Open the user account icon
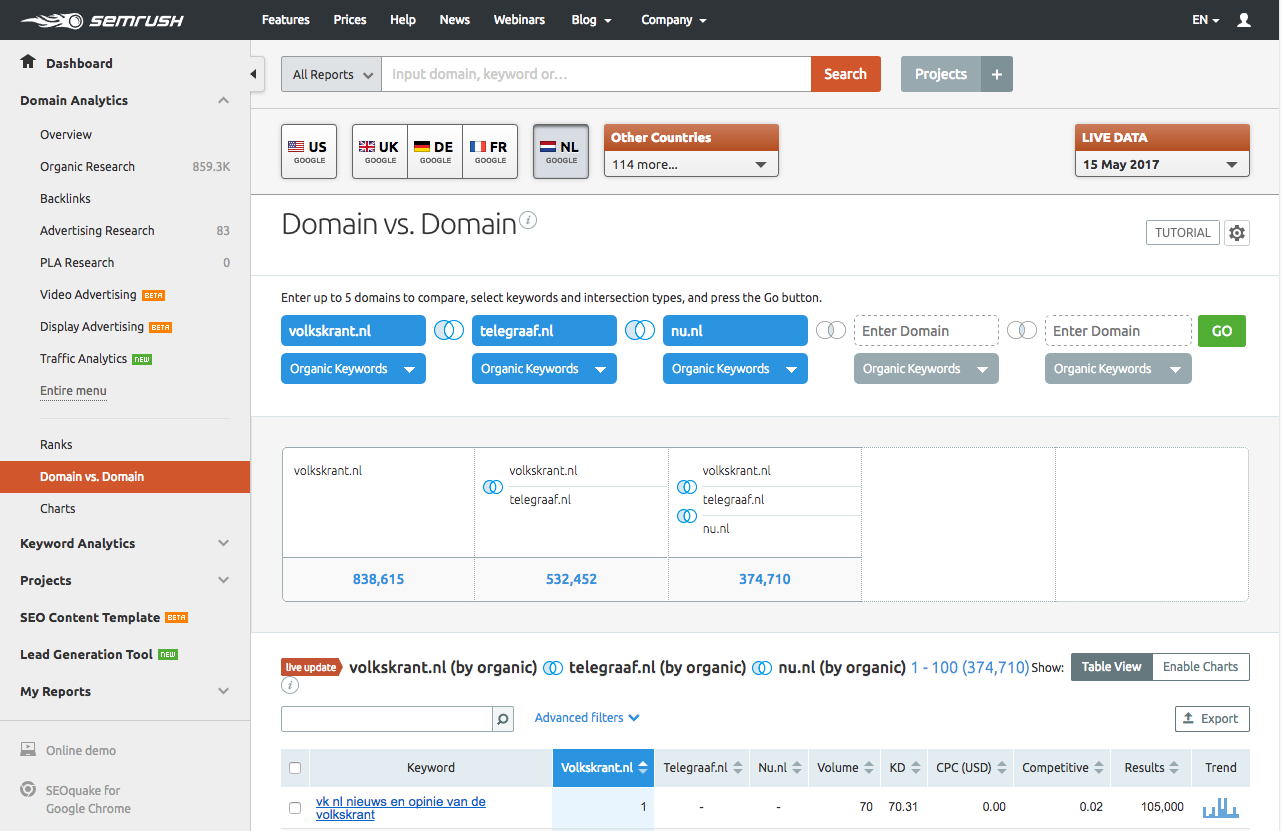Viewport: 1282px width, 831px height. point(1244,20)
